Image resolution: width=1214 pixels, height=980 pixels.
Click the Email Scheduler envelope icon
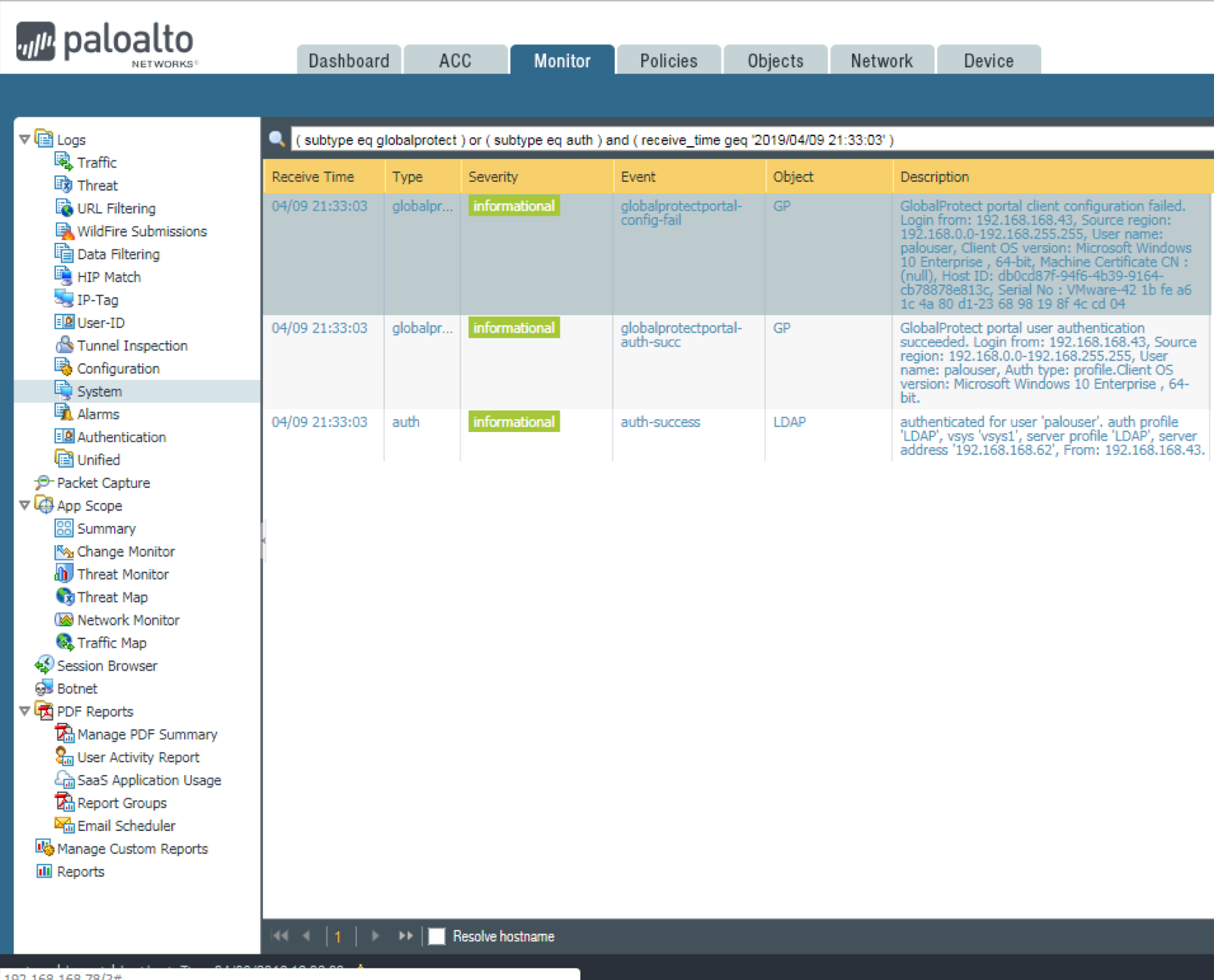click(x=64, y=825)
